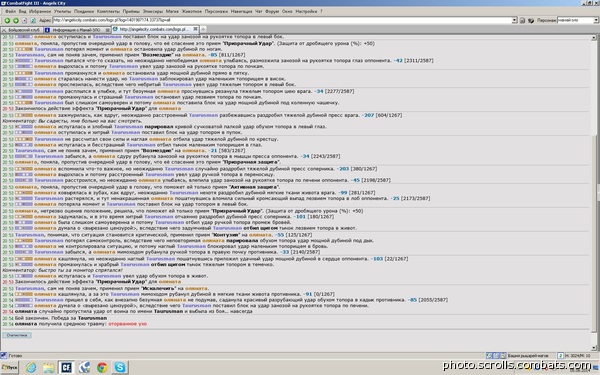Open the Комплекты menu
600x375 pixels.
(108, 11)
